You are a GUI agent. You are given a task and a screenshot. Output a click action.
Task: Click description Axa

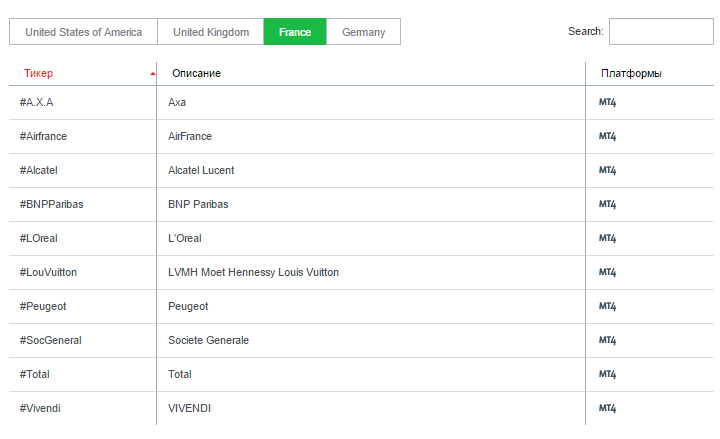tap(177, 102)
